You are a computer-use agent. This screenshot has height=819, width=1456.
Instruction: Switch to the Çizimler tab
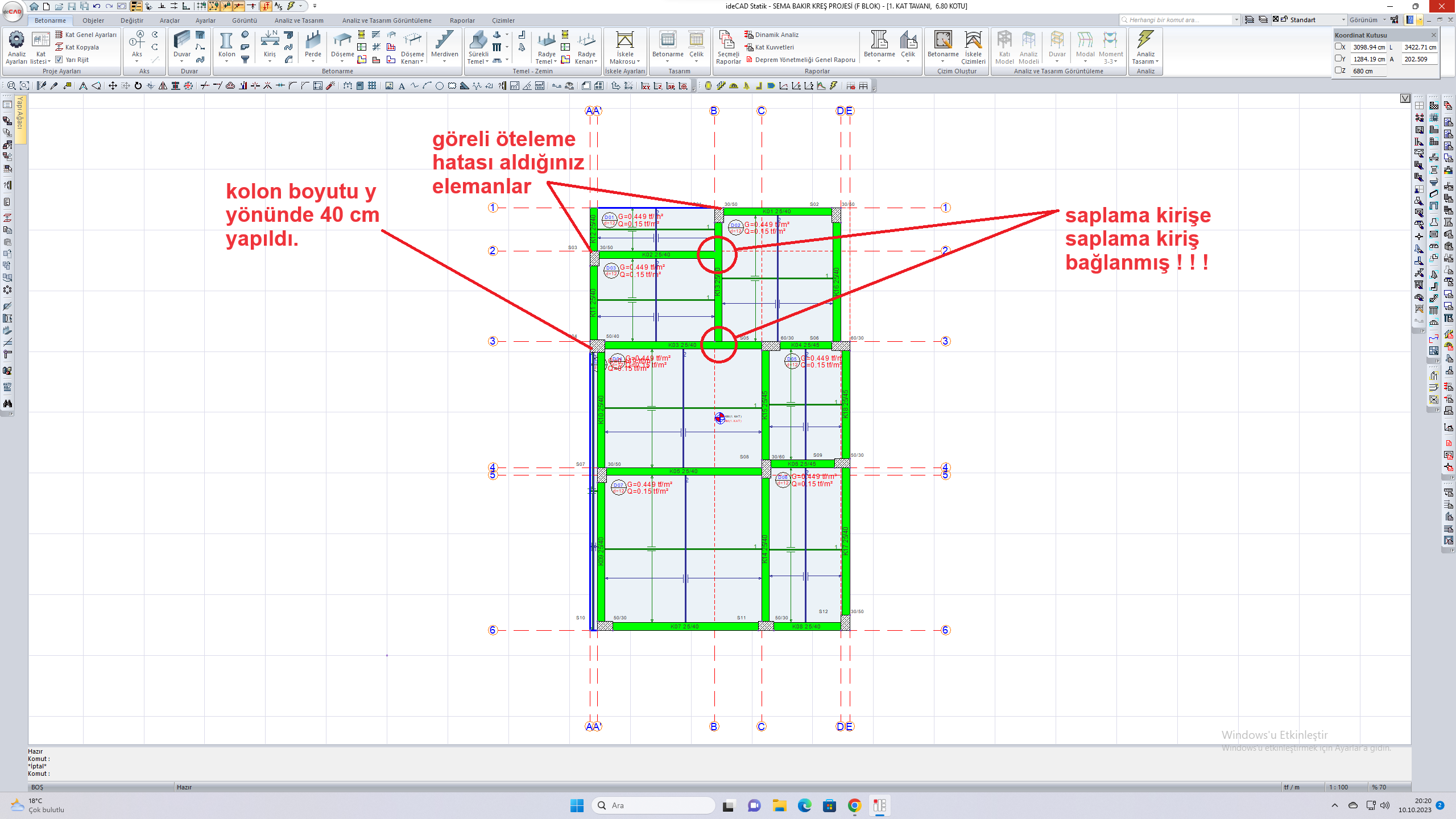click(x=503, y=20)
